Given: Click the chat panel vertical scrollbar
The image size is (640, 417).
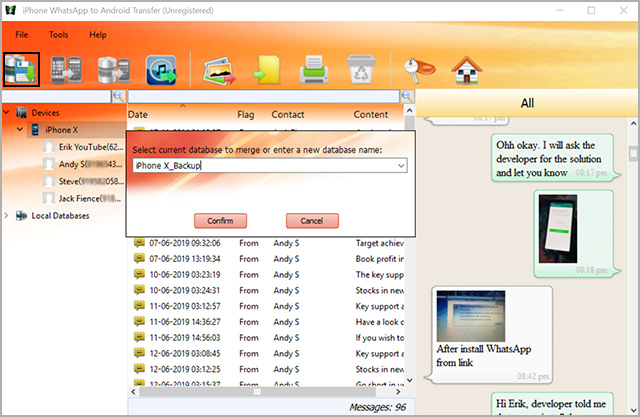Looking at the screenshot, I should coord(633,250).
